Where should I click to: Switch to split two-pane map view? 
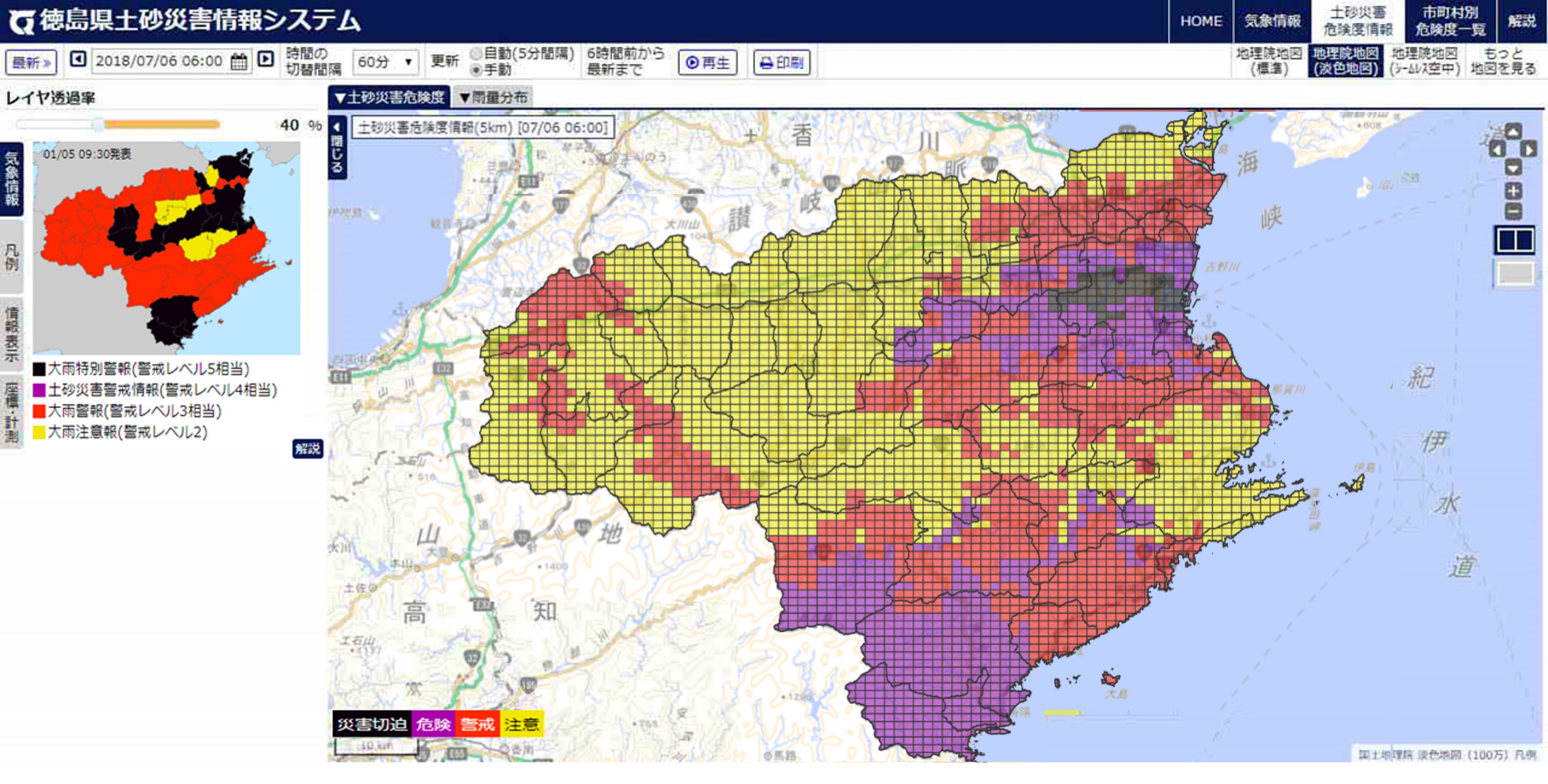pyautogui.click(x=1514, y=240)
